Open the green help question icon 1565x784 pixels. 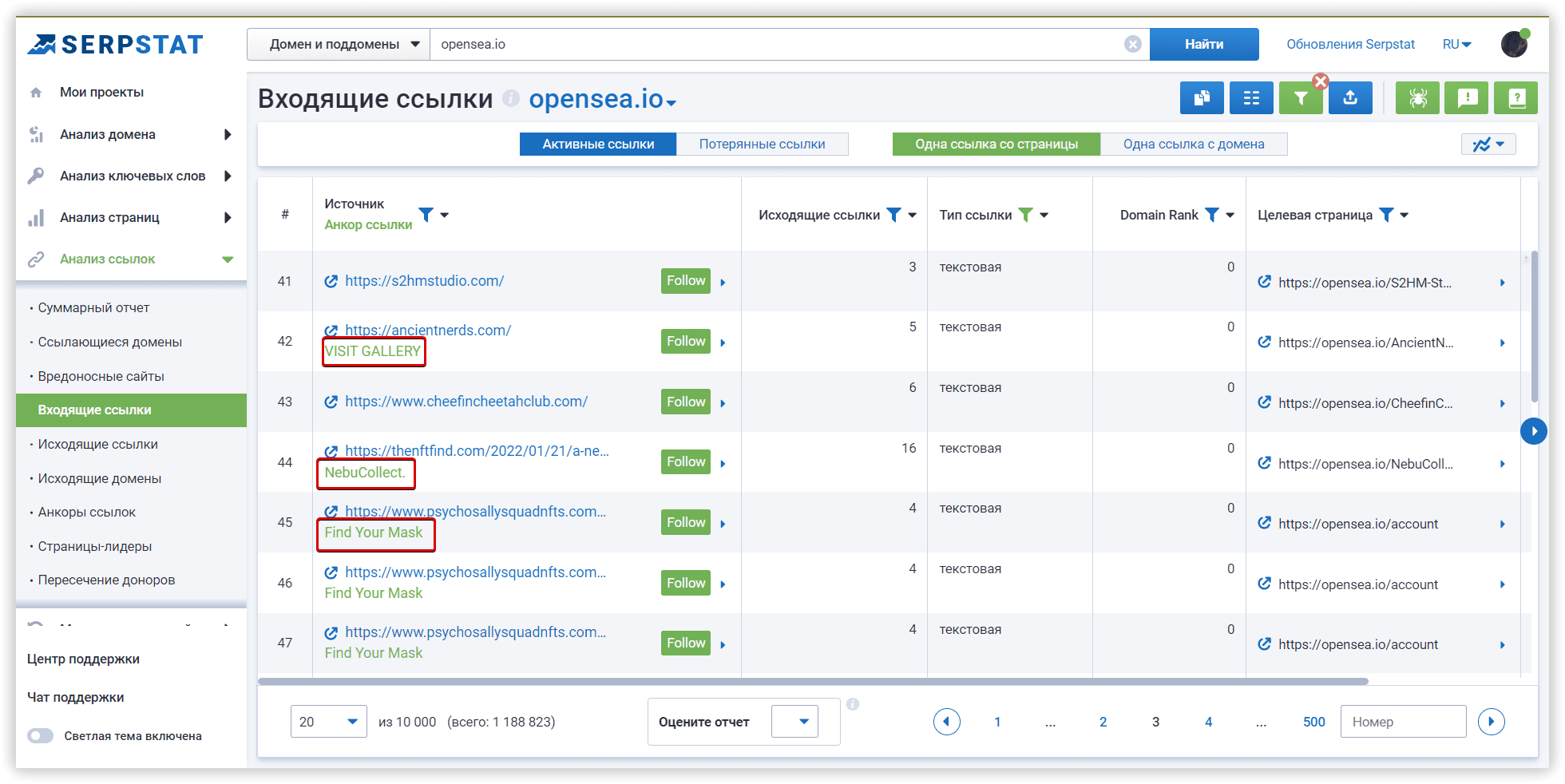(x=1516, y=98)
